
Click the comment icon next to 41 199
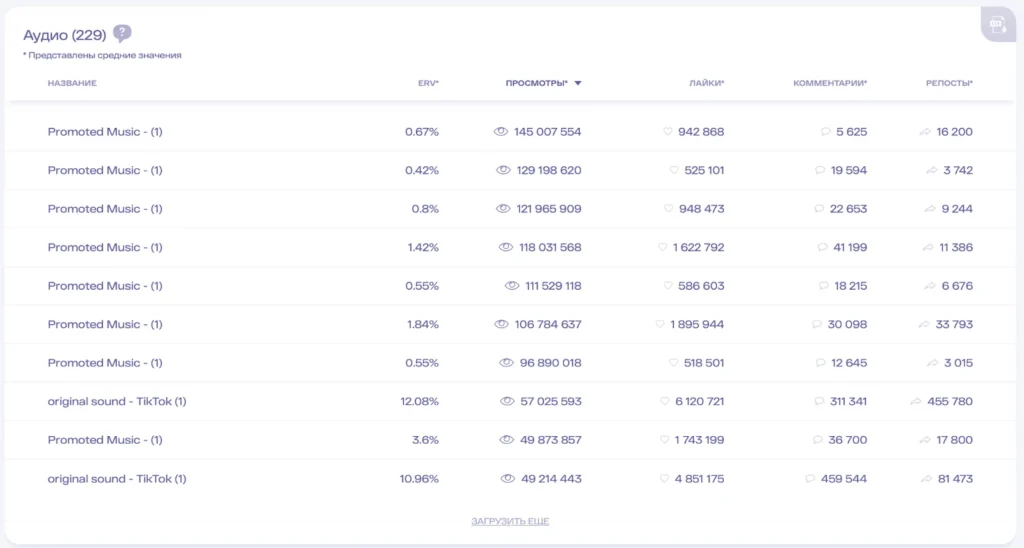[822, 248]
